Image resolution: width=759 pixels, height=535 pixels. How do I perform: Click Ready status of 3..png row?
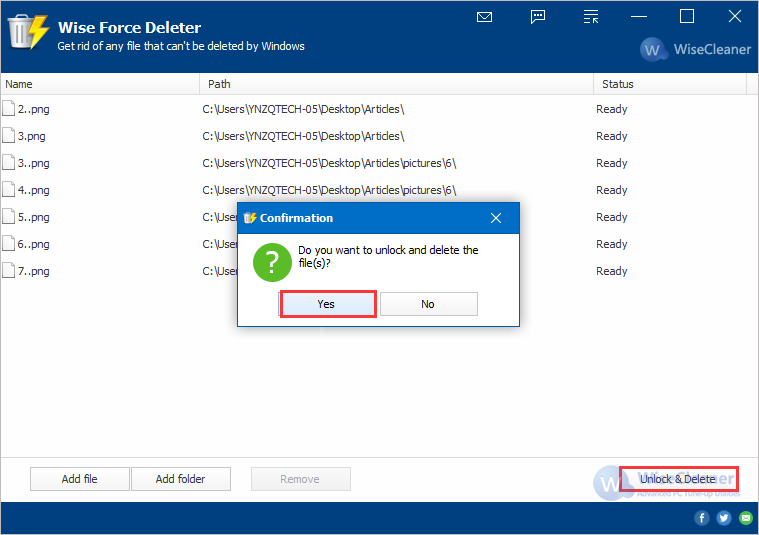(x=611, y=163)
